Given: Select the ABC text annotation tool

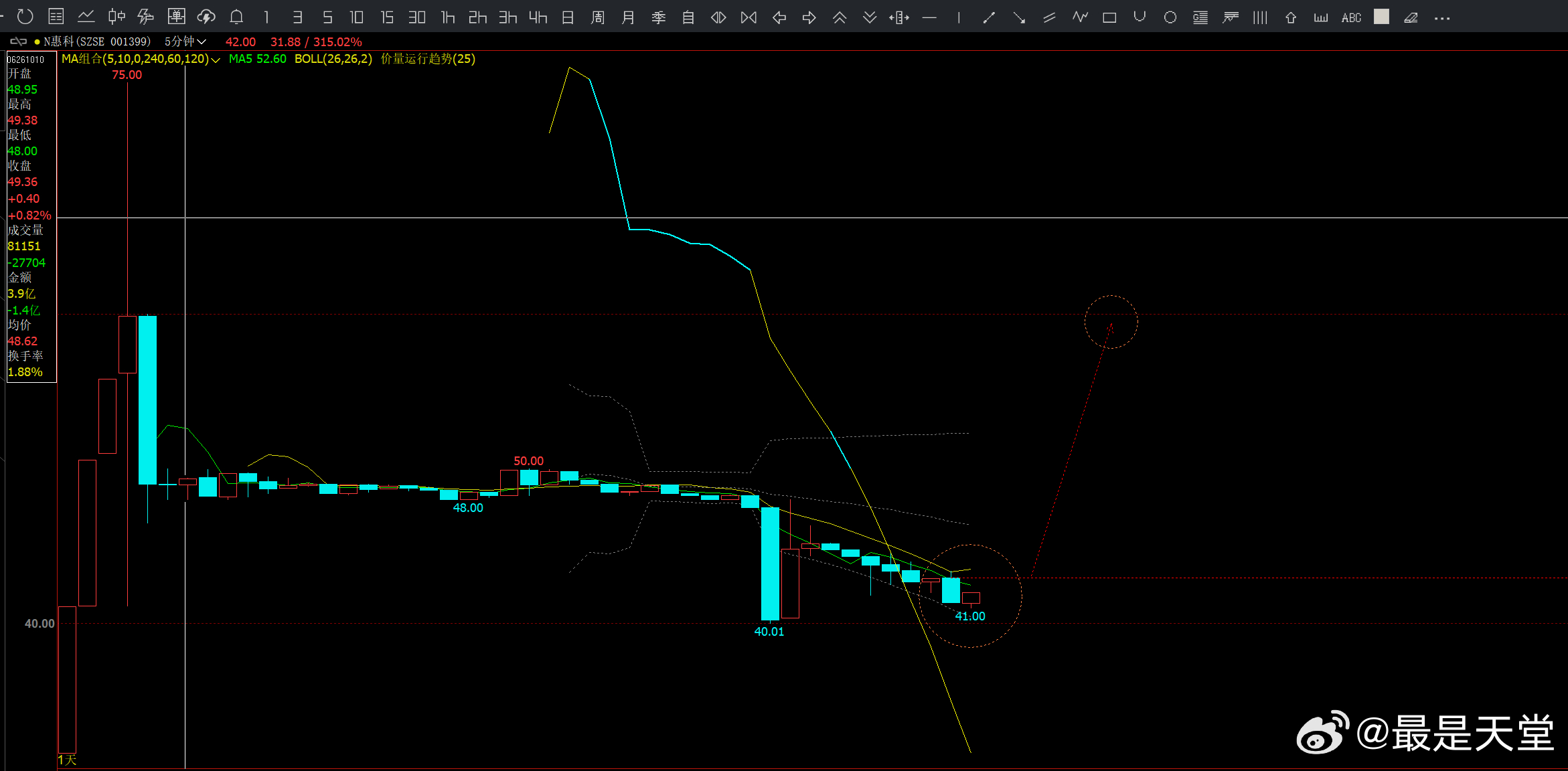Looking at the screenshot, I should tap(1351, 18).
